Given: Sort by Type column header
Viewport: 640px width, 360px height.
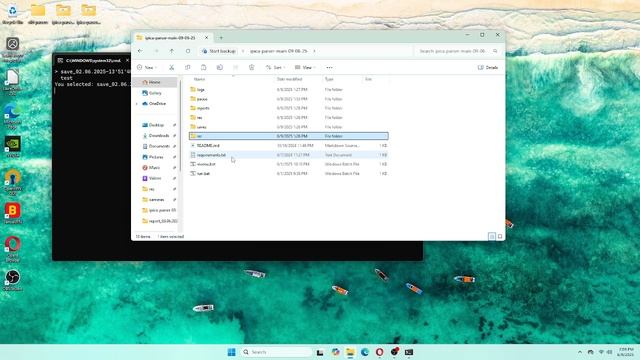Looking at the screenshot, I should tap(329, 79).
